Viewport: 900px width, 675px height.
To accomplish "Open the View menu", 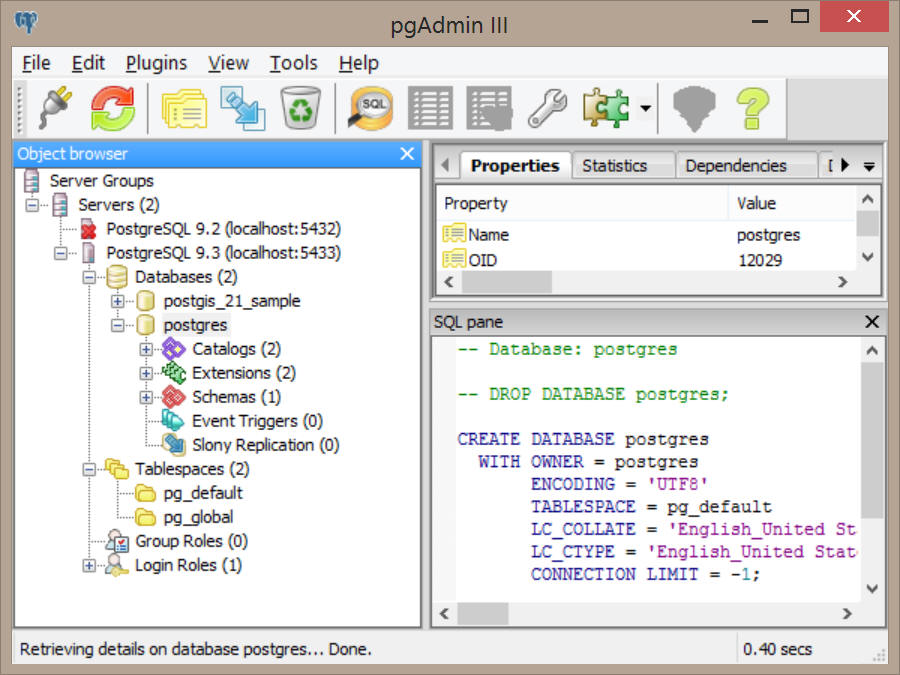I will coord(228,63).
